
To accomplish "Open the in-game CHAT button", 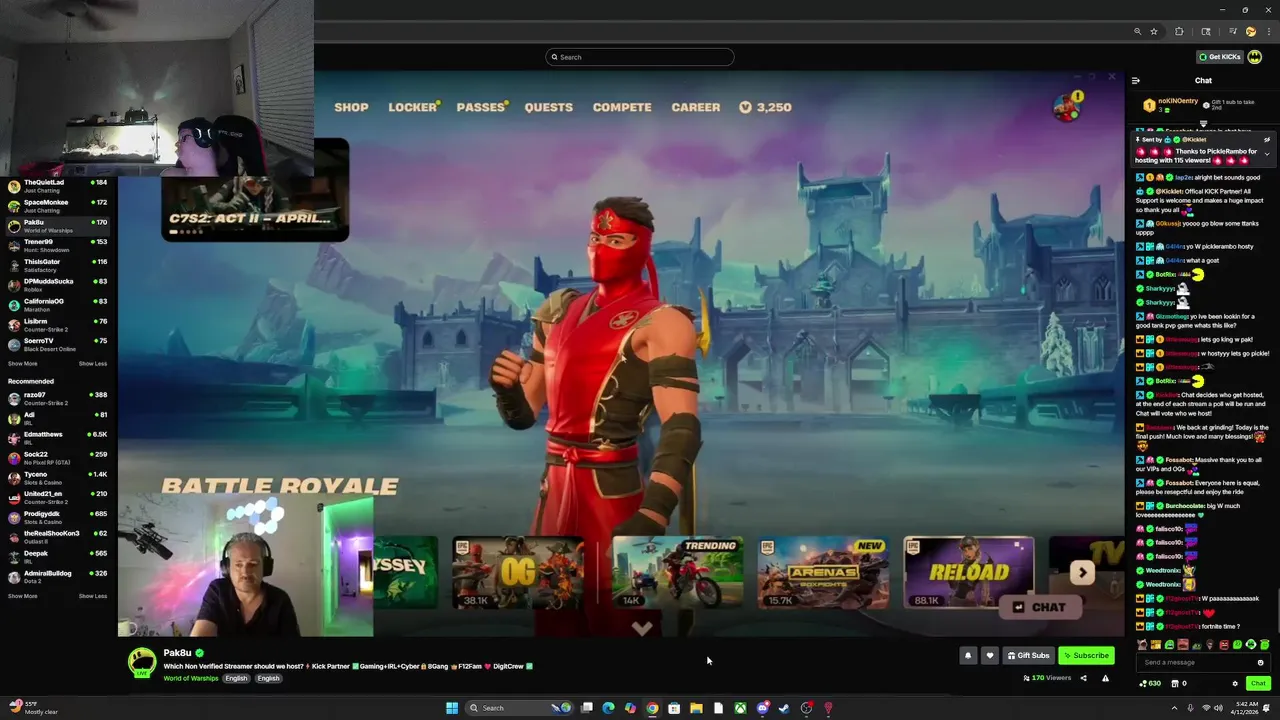I will (1039, 607).
